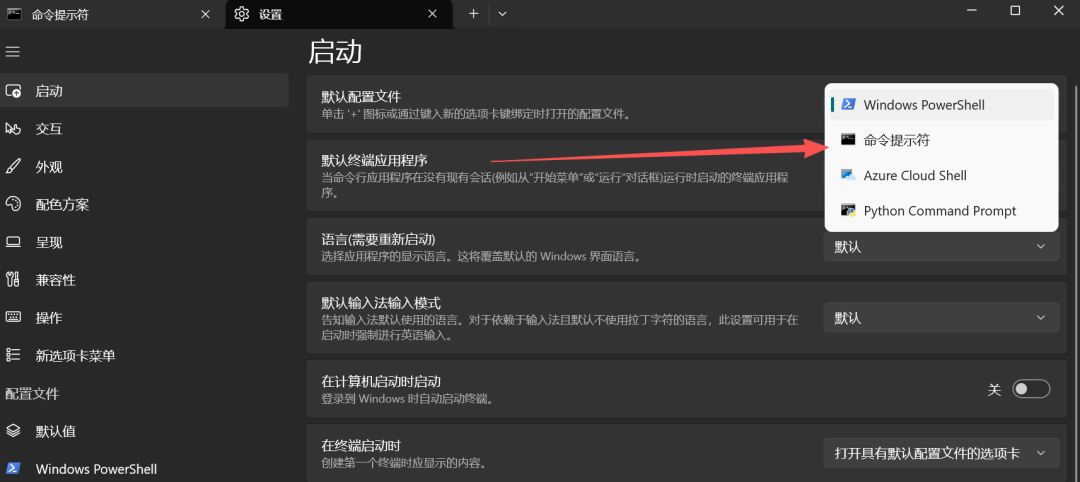Click the 启动 startup icon in sidebar
The image size is (1080, 482).
point(14,91)
